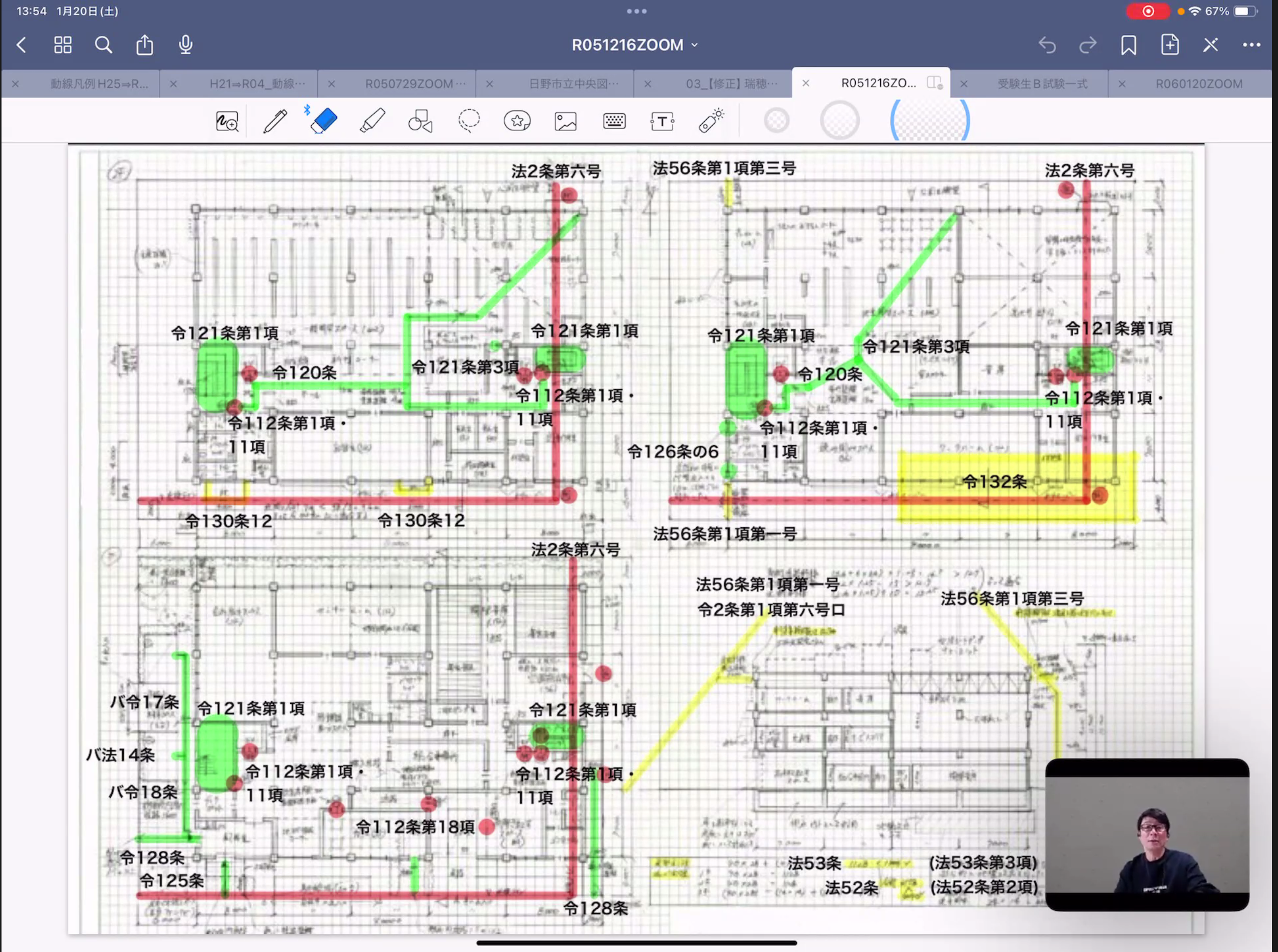
Task: Toggle read-only mode with the pencil-cross icon
Action: point(1210,45)
